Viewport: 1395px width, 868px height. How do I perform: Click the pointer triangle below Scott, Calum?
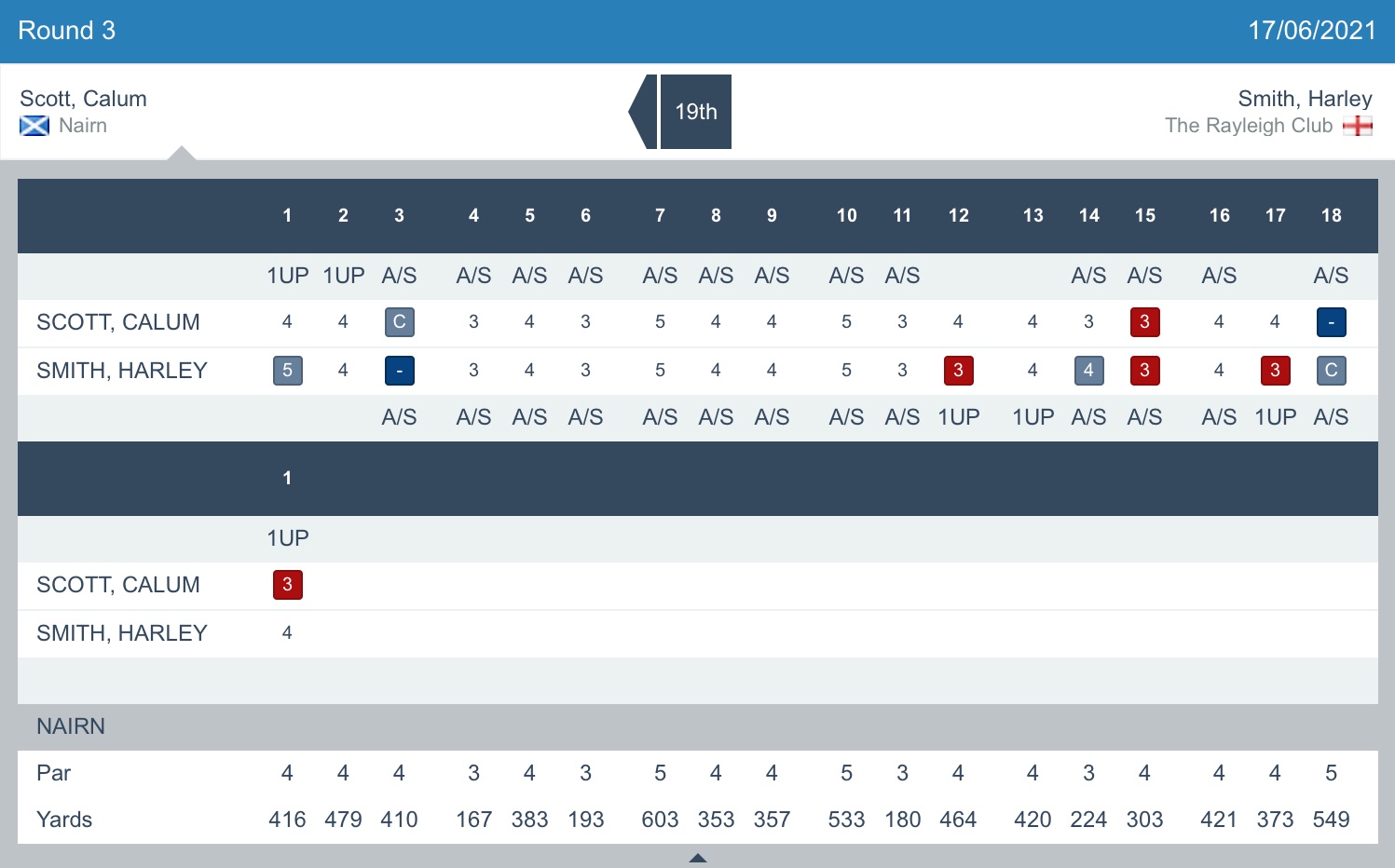(182, 153)
